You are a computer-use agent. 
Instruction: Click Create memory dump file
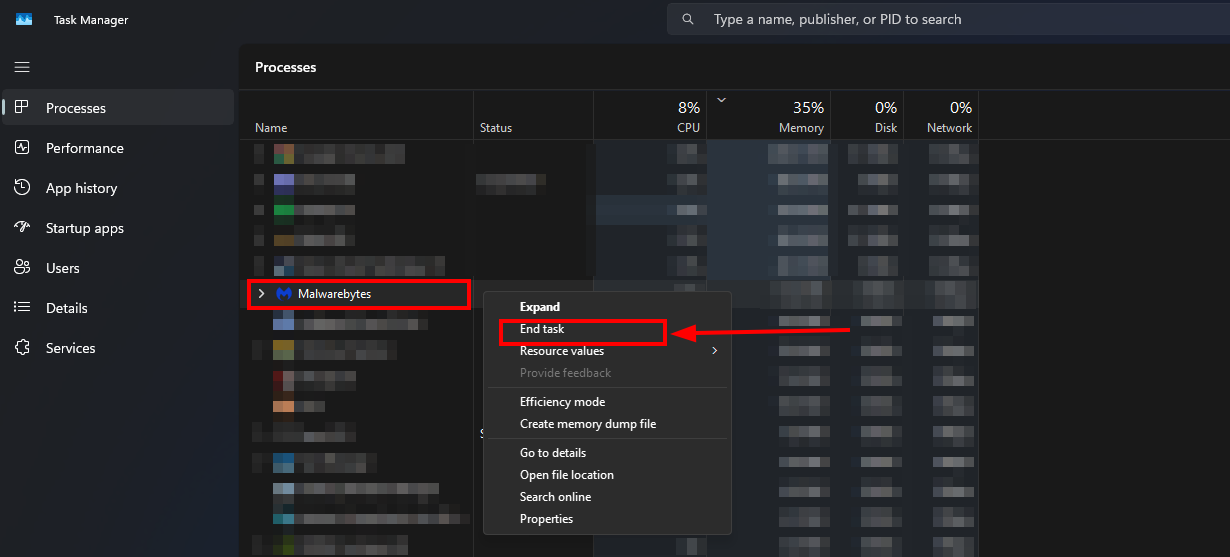588,424
